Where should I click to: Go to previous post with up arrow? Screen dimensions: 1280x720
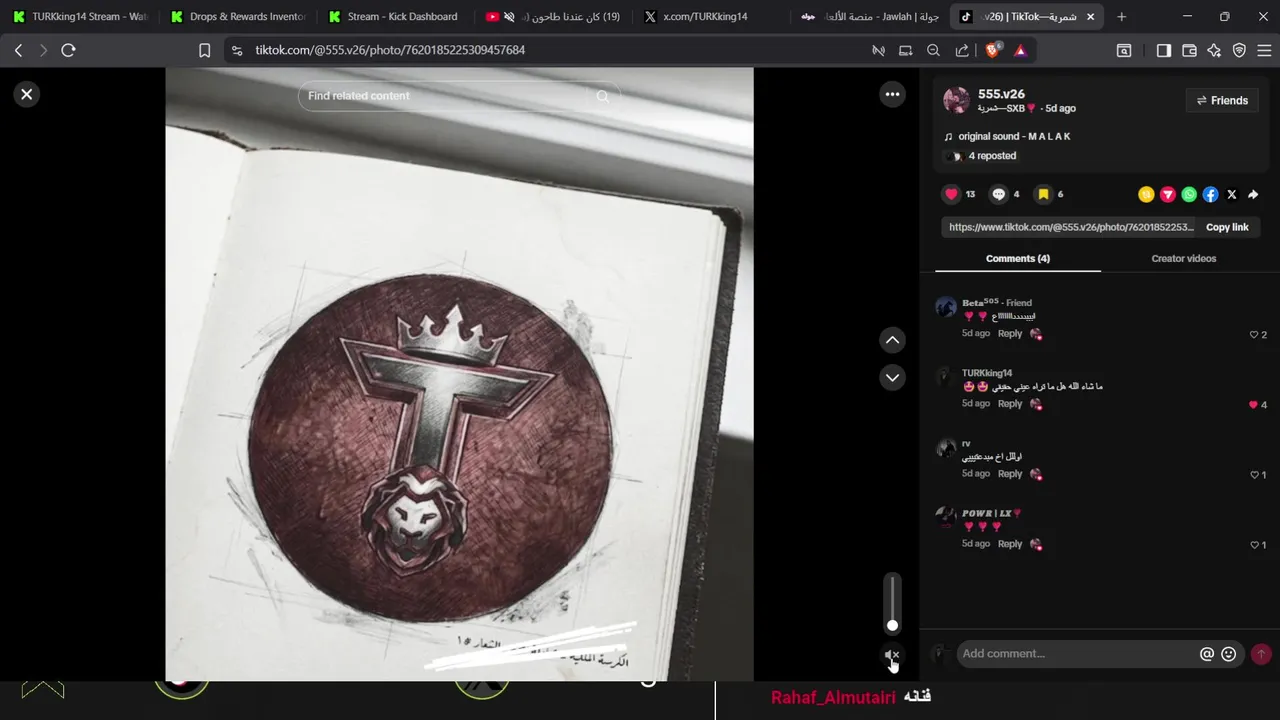pos(893,340)
